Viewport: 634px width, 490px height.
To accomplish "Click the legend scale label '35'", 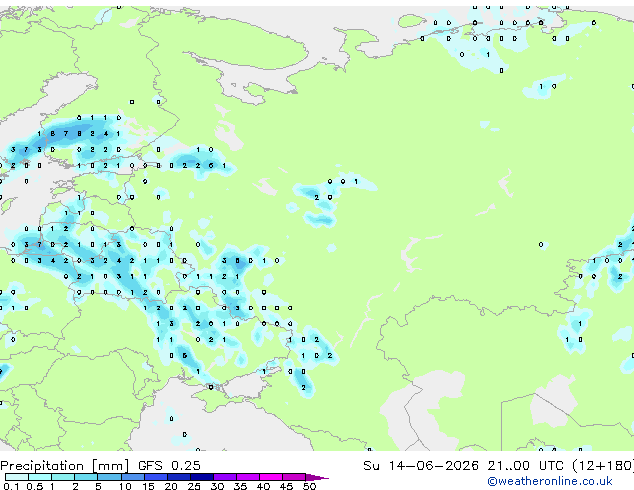I will click(x=240, y=486).
